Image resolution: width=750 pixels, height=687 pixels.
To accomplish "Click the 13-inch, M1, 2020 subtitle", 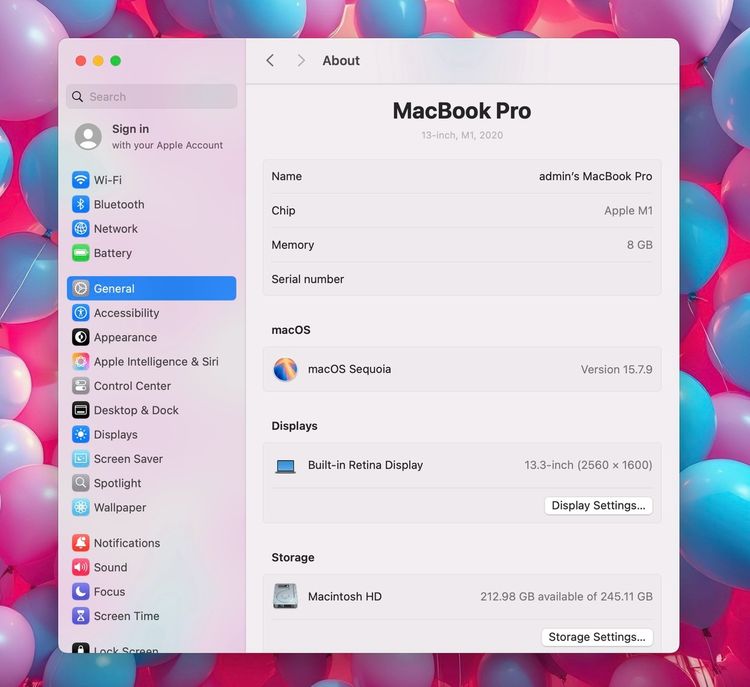I will (x=462, y=135).
